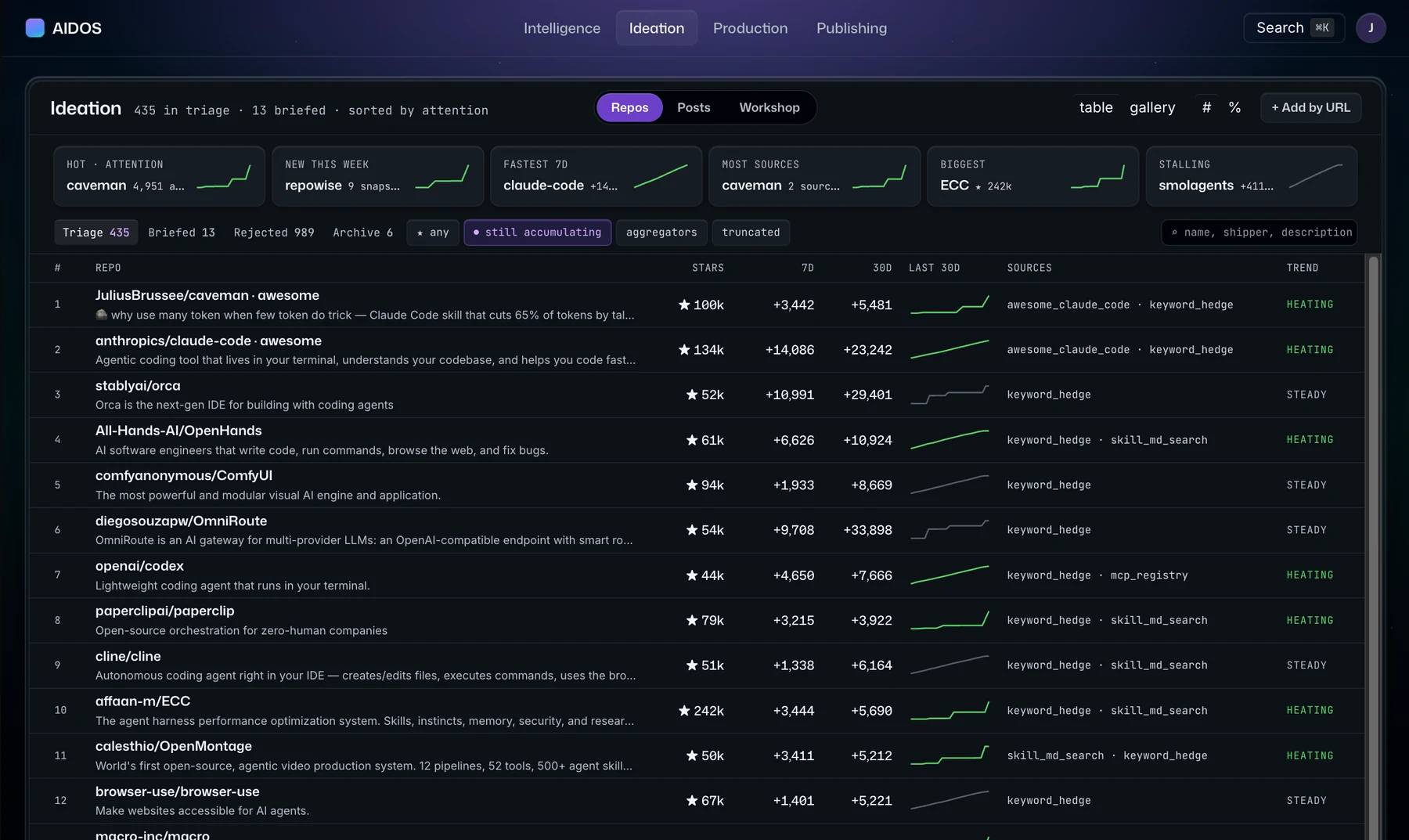Open the J user avatar

click(x=1371, y=28)
